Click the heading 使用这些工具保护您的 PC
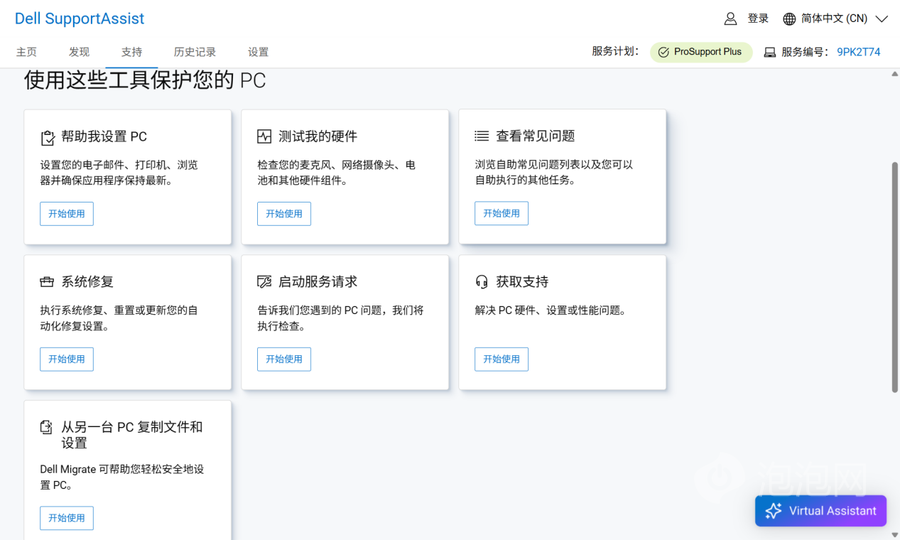Screen dimensions: 900x540 click(x=145, y=80)
